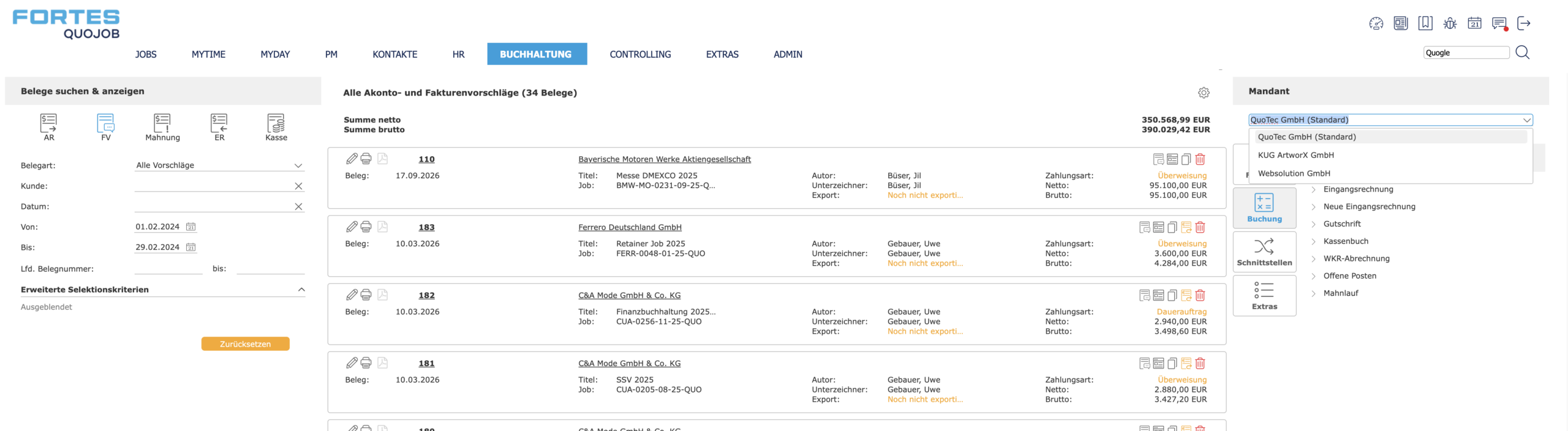1568x431 pixels.
Task: Click the Schnittstellen side button
Action: [1264, 252]
